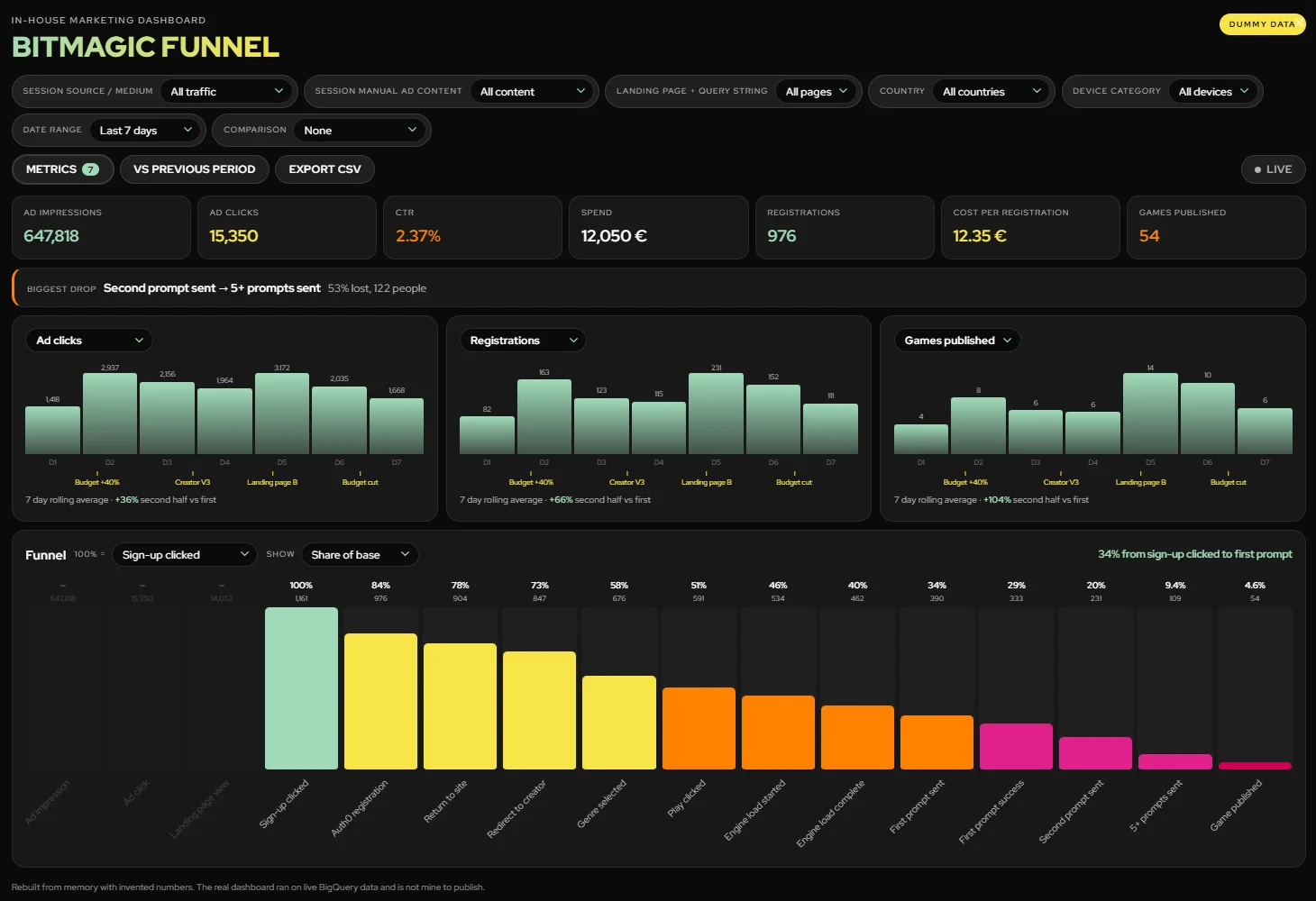
Task: Click 'Budget cut' marker under Games published chart
Action: pyautogui.click(x=1228, y=482)
